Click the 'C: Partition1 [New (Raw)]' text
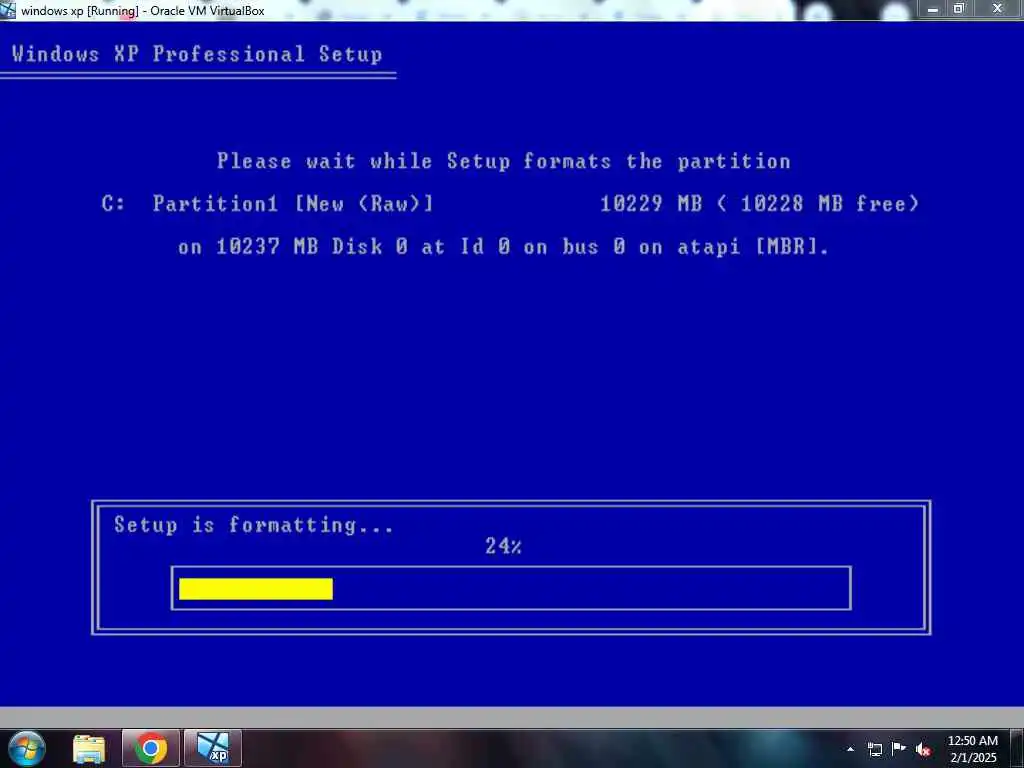Image resolution: width=1024 pixels, height=768 pixels. 268,204
